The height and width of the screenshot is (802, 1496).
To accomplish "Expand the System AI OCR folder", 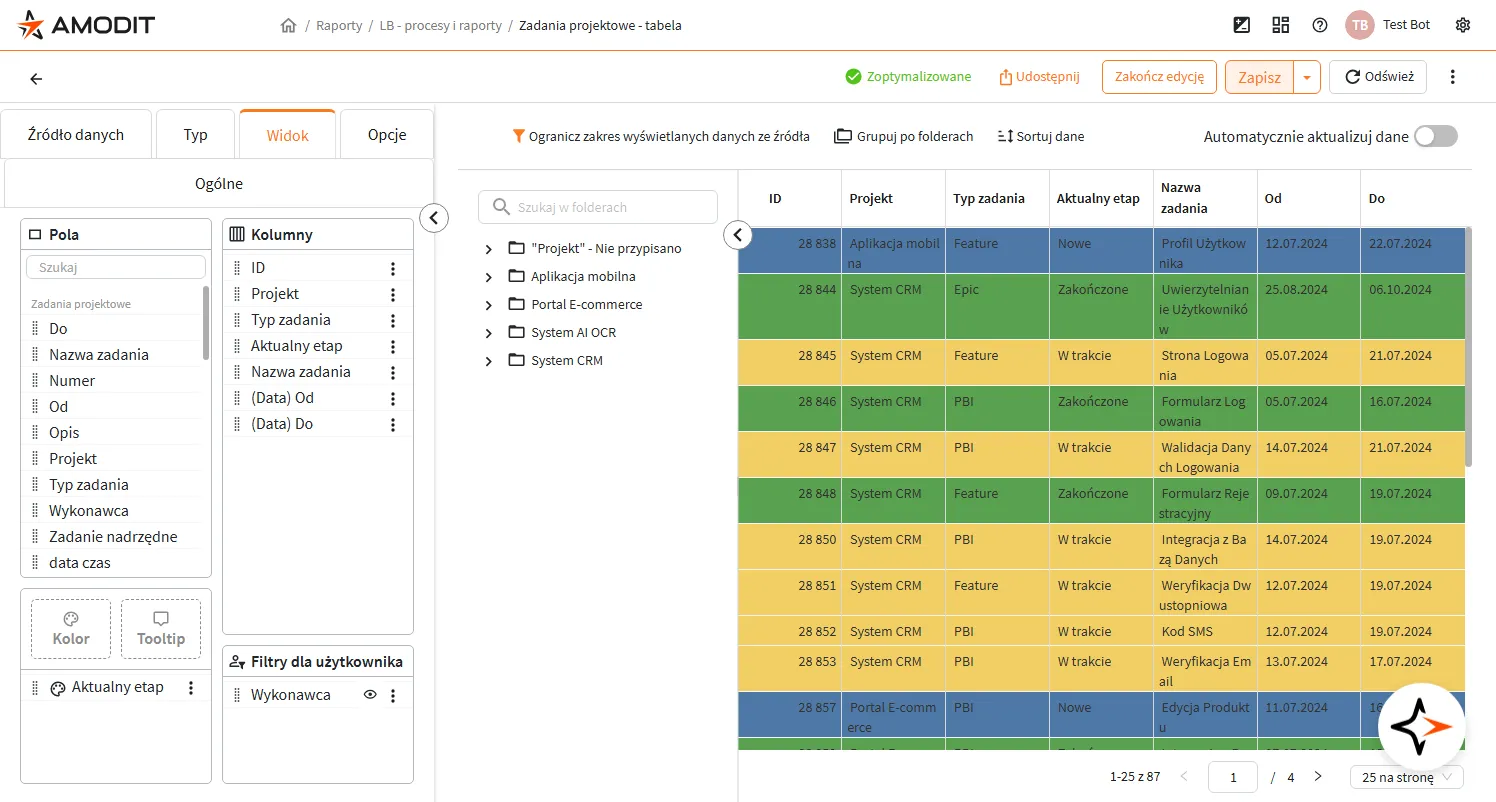I will click(489, 333).
